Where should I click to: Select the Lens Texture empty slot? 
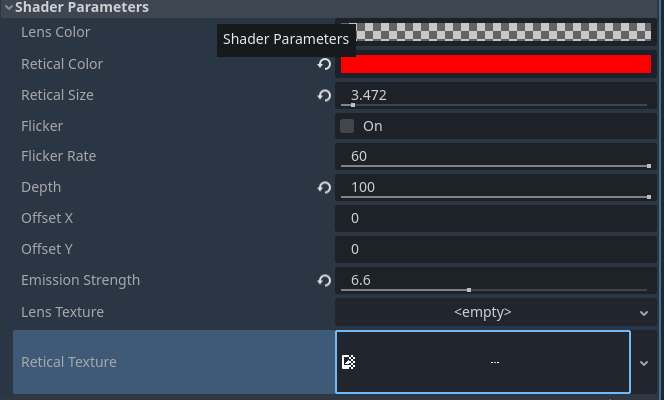tap(483, 312)
